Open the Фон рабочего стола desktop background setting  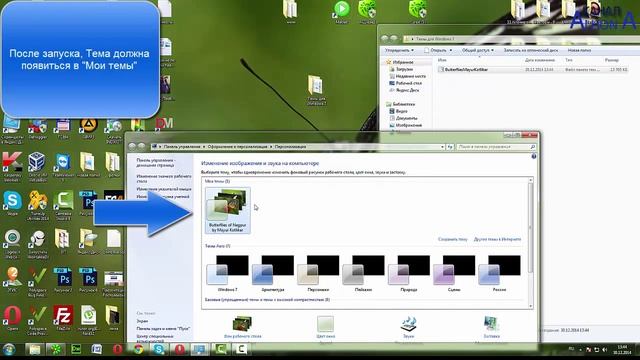point(242,327)
